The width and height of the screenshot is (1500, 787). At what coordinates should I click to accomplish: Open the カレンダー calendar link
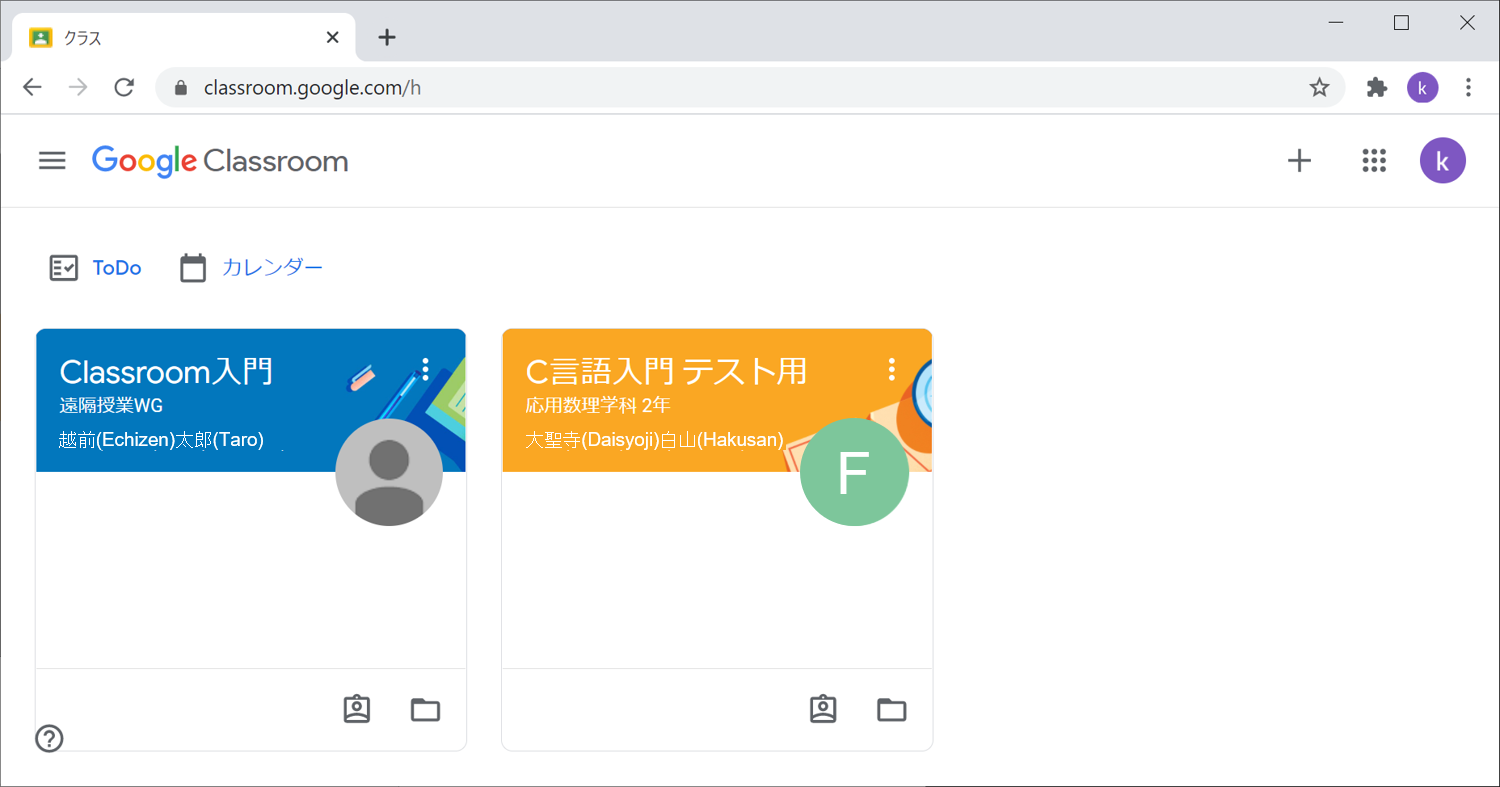coord(272,268)
